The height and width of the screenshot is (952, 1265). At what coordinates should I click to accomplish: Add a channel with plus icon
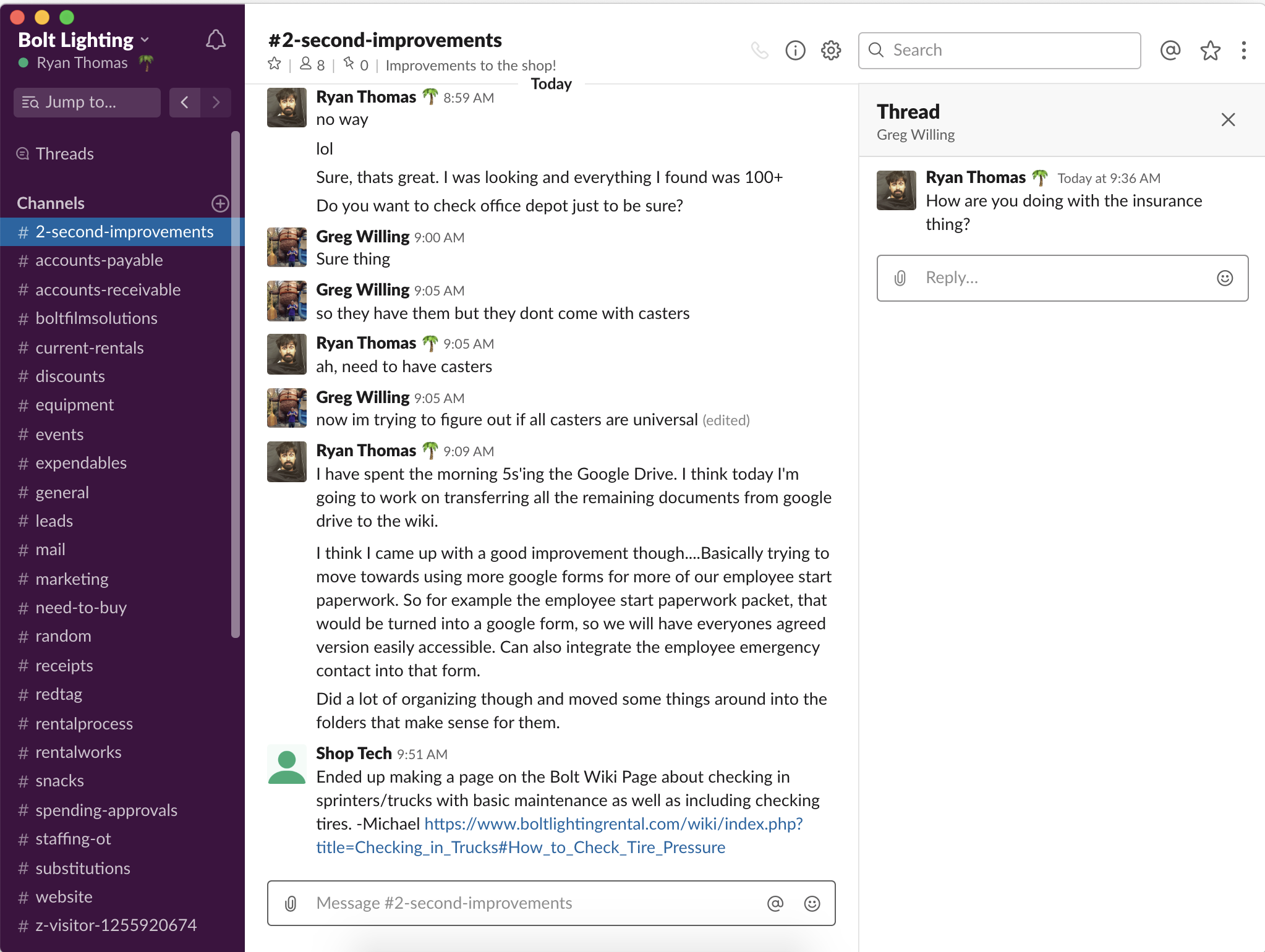coord(220,203)
